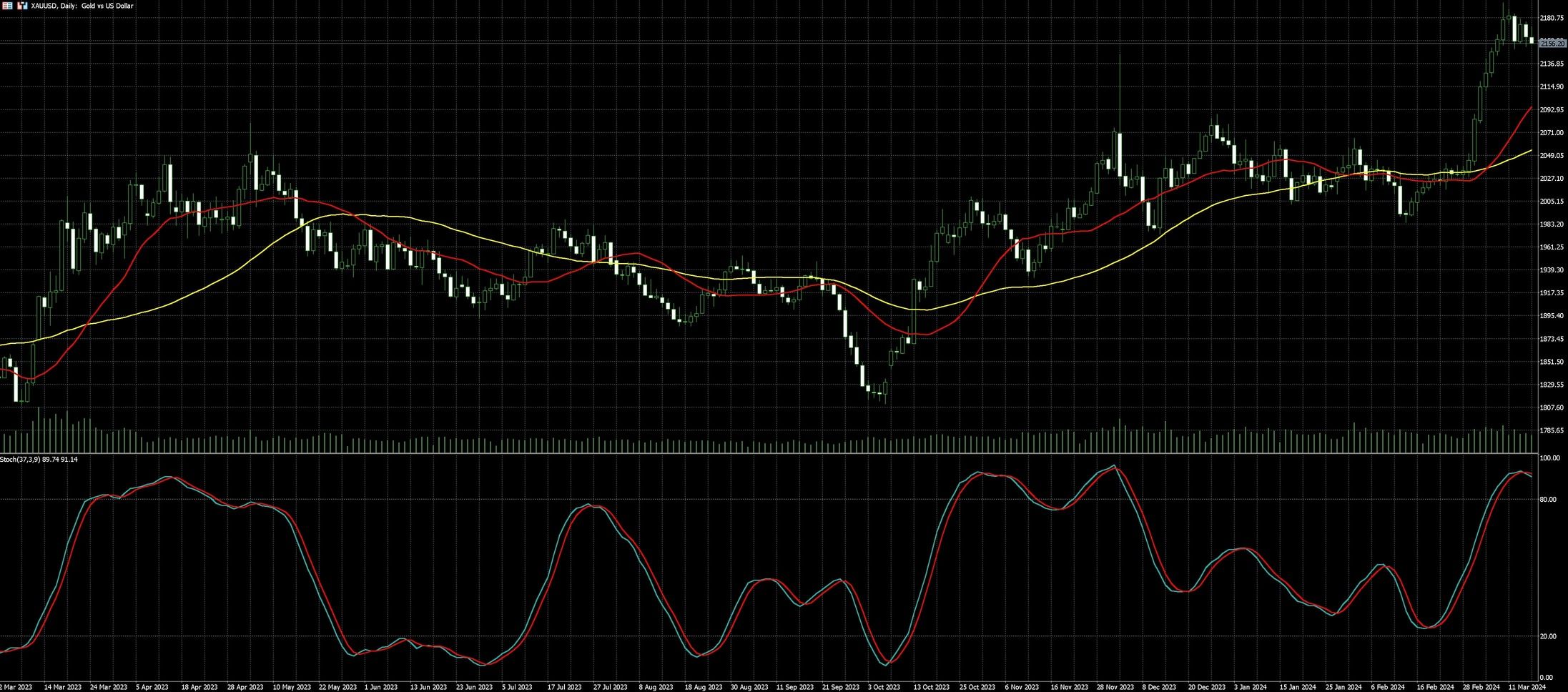Click the 20 Dec 2023 date label
This screenshot has width=1568, height=692.
(1206, 687)
